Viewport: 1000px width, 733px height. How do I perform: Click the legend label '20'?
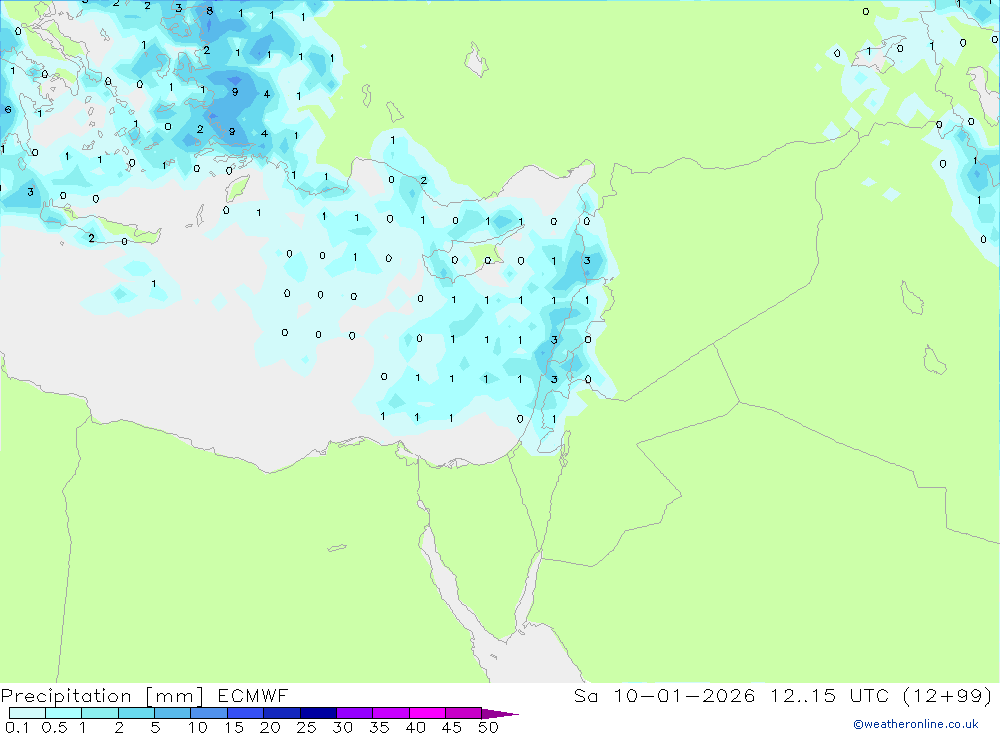point(270,727)
